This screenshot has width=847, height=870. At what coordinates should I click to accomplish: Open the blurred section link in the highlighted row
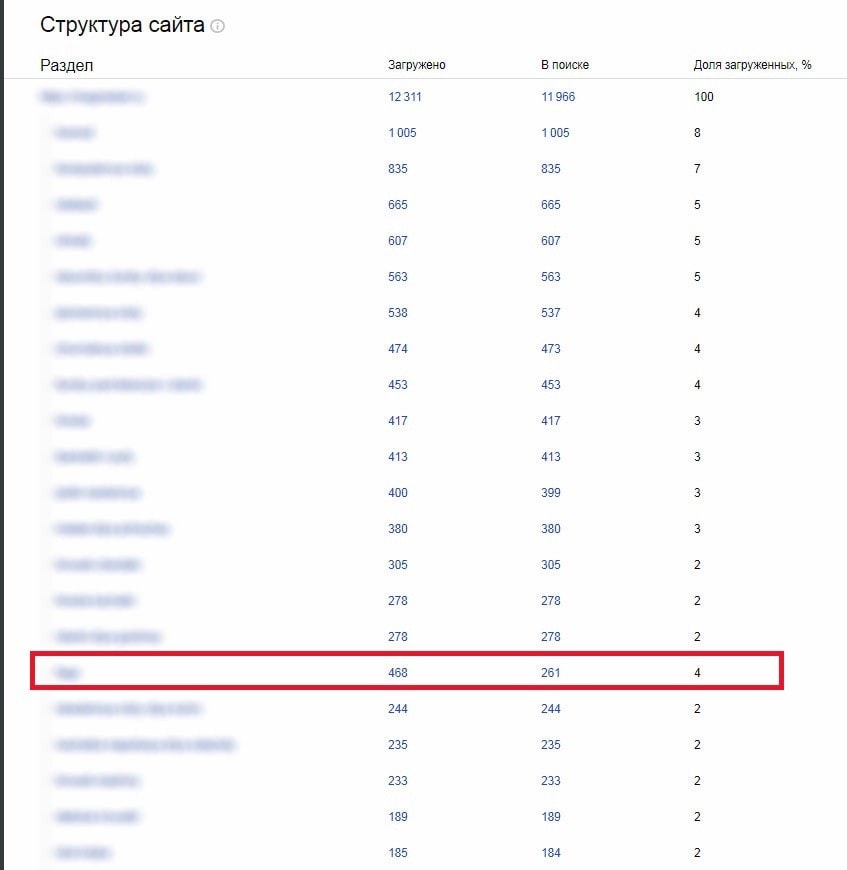pos(68,673)
